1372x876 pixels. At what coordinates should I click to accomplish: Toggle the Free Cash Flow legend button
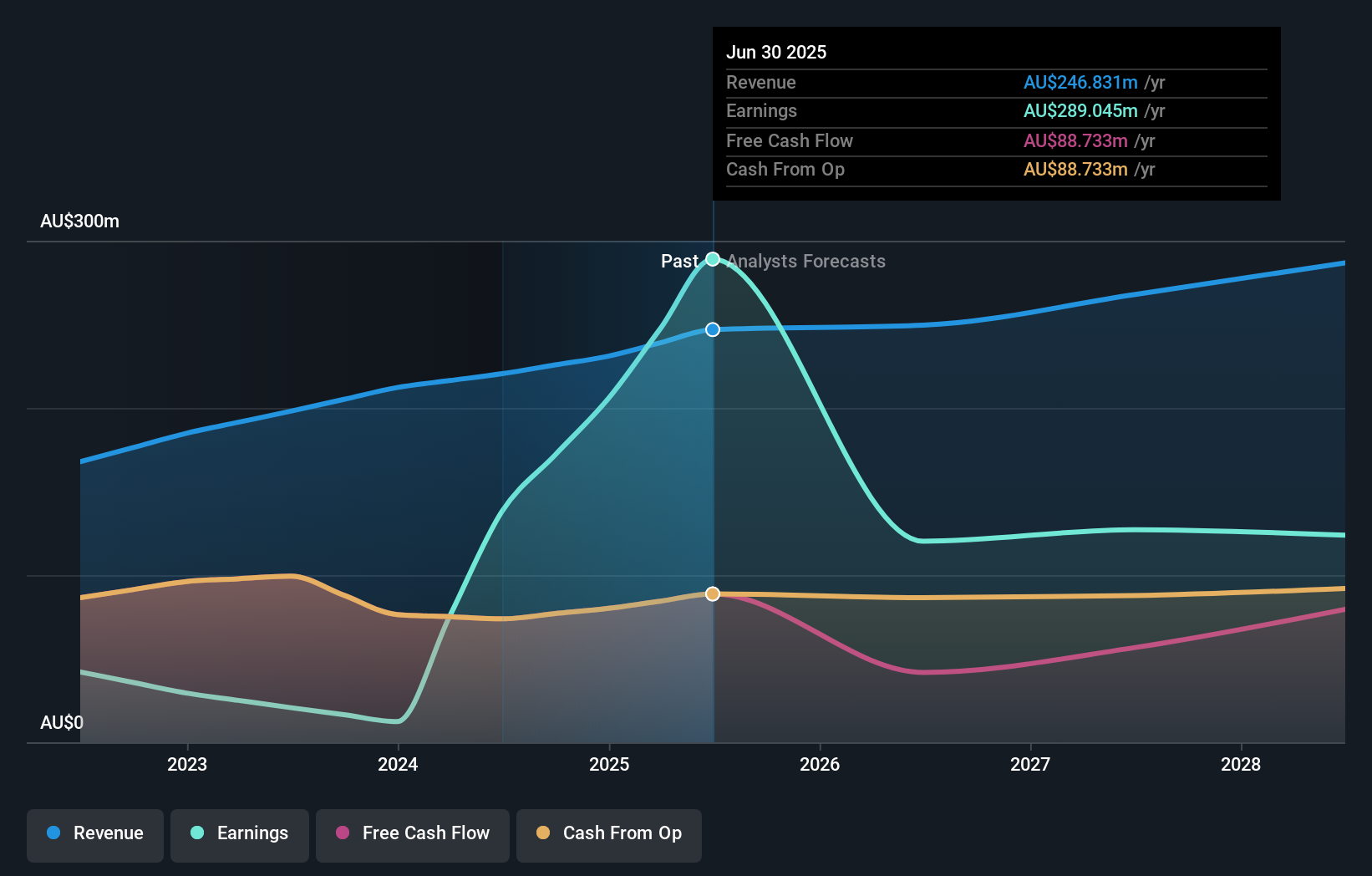point(413,835)
